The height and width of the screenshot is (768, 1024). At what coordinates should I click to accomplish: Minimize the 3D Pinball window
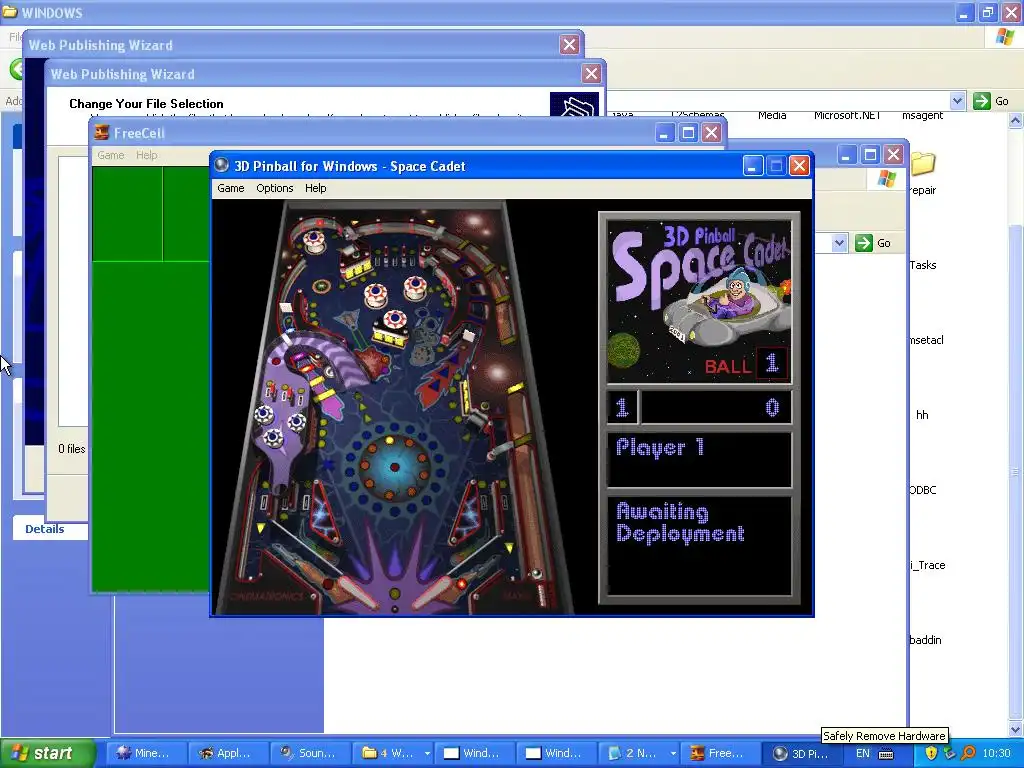tap(752, 166)
